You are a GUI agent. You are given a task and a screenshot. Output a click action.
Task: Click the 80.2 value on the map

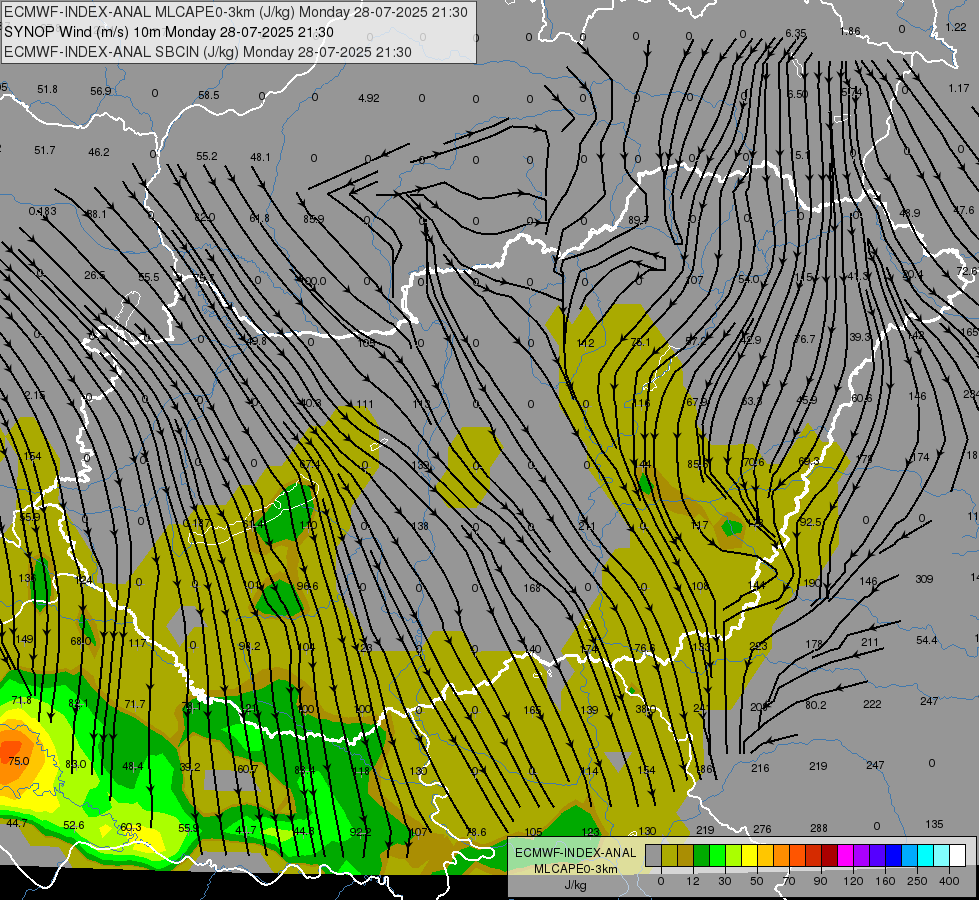pyautogui.click(x=815, y=705)
